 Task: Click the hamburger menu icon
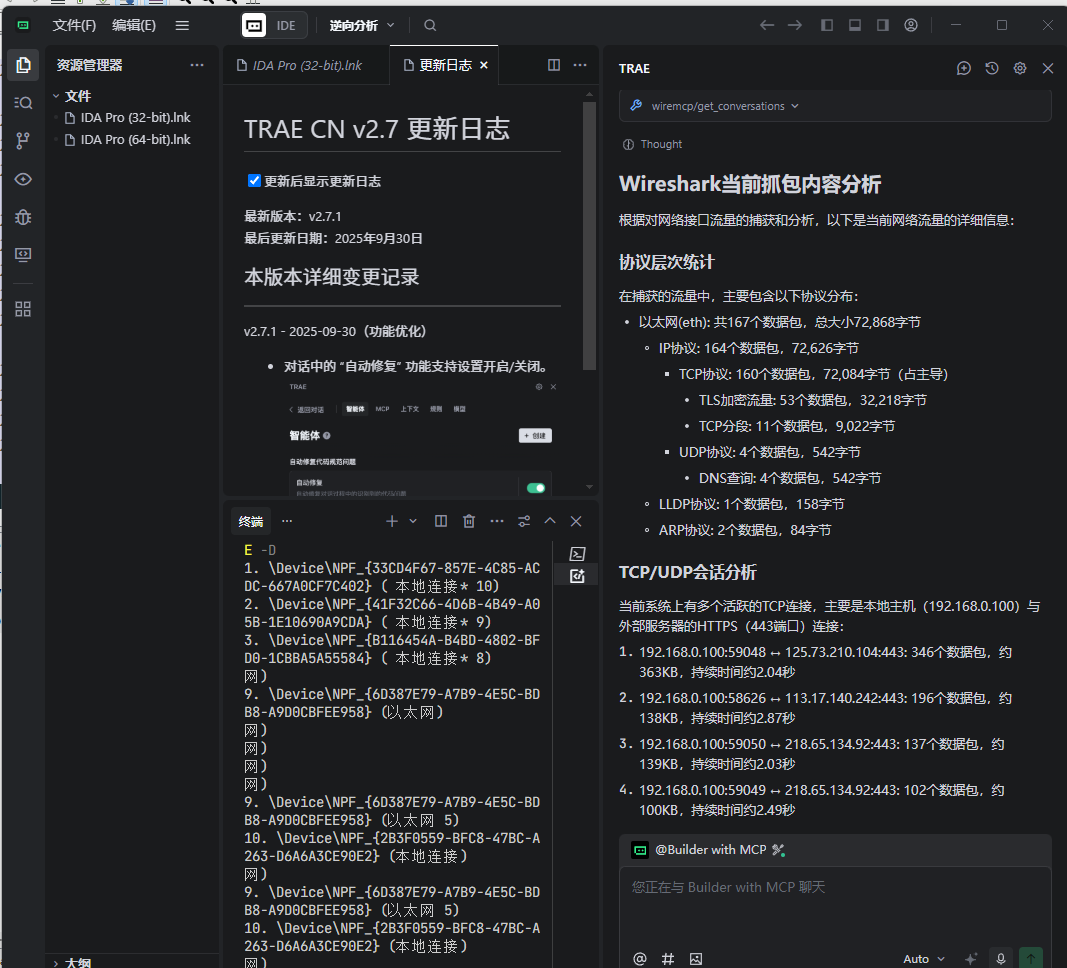[x=182, y=25]
